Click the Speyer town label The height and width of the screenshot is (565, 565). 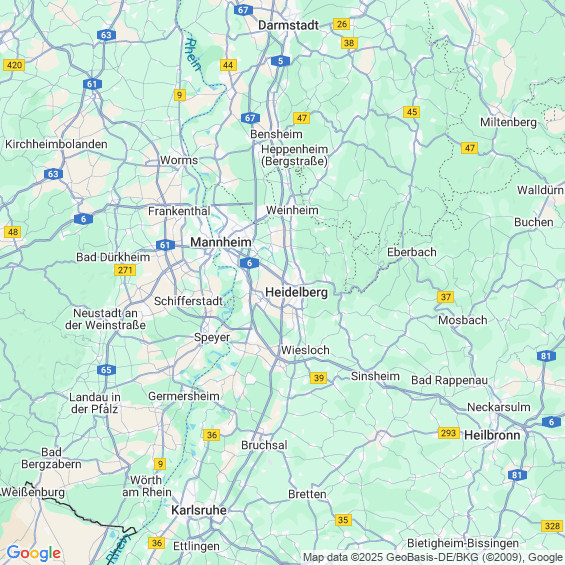(212, 338)
